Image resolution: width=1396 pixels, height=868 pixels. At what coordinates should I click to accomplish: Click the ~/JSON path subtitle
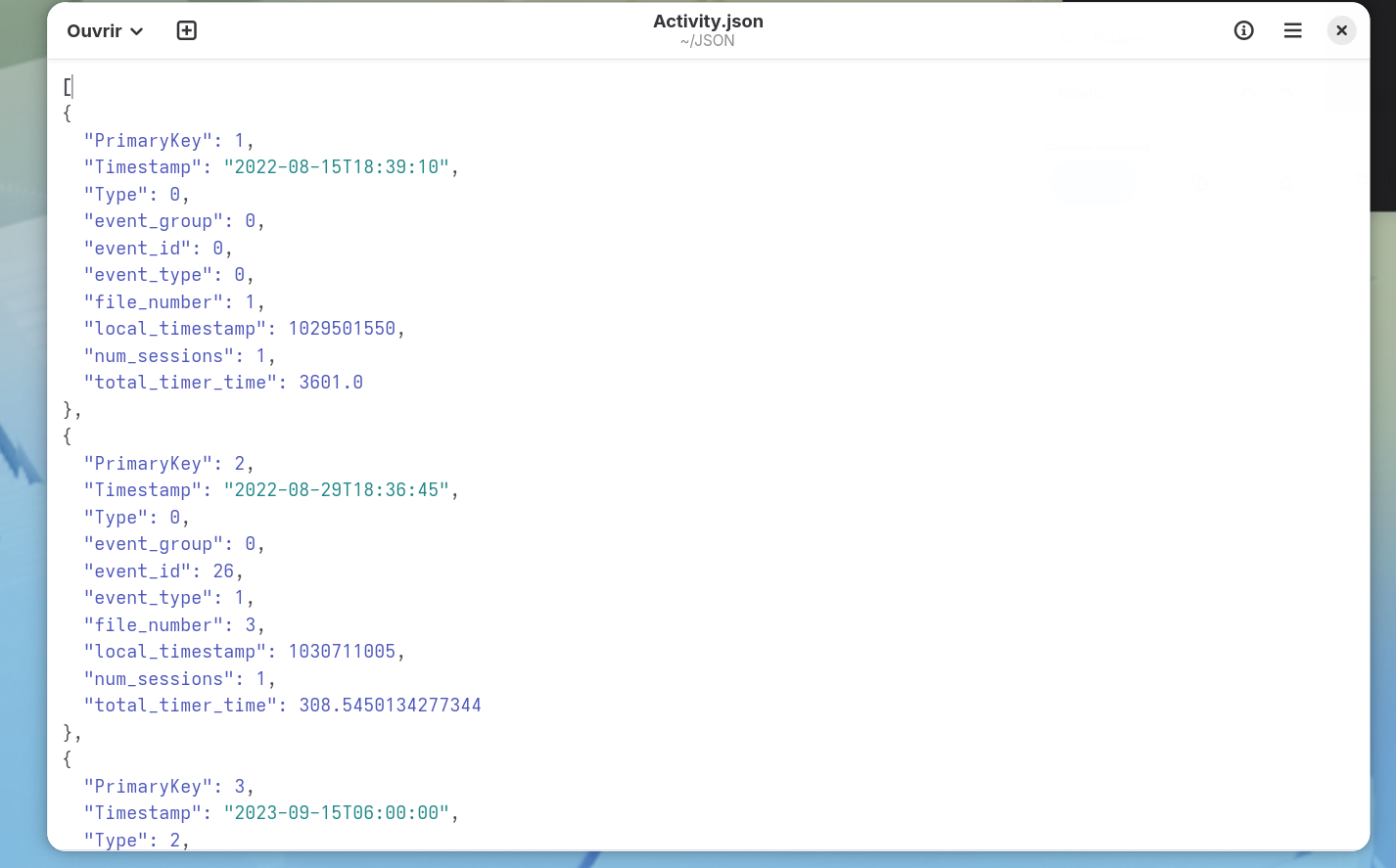pyautogui.click(x=707, y=41)
